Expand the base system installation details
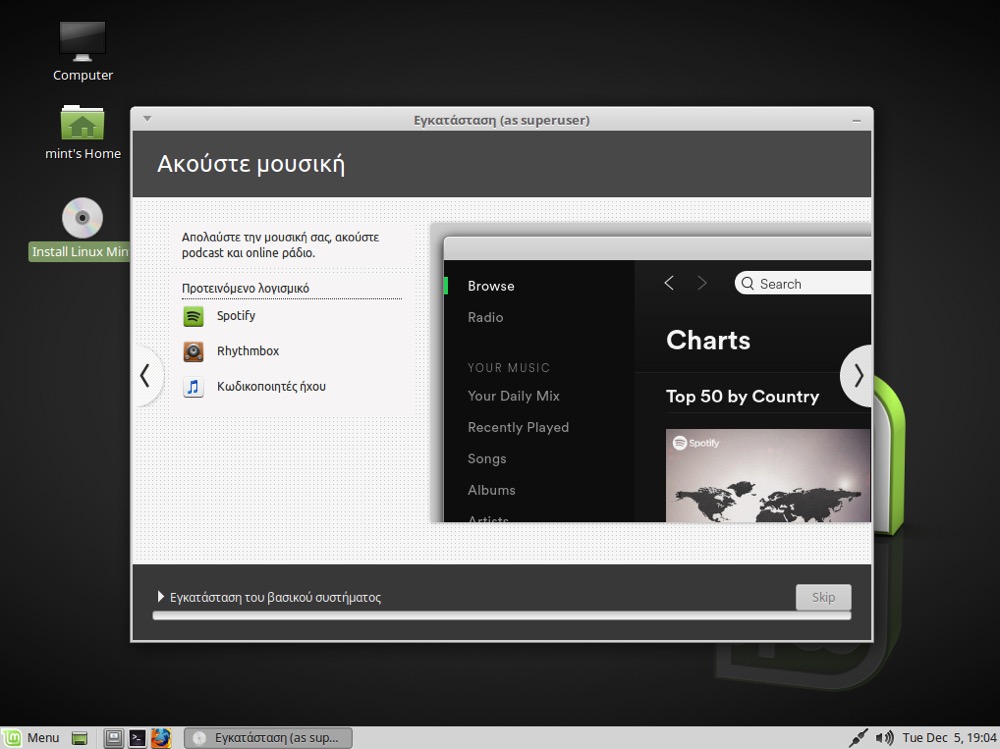This screenshot has width=1000, height=749. [161, 597]
